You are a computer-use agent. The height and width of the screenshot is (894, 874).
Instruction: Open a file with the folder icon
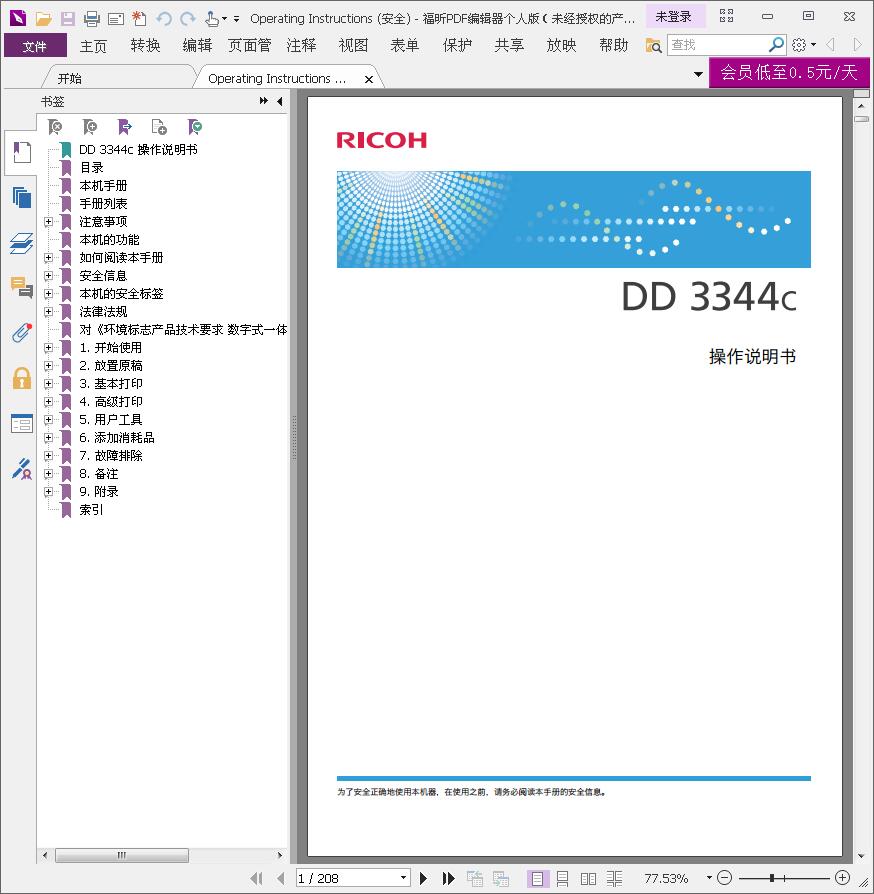[x=43, y=19]
